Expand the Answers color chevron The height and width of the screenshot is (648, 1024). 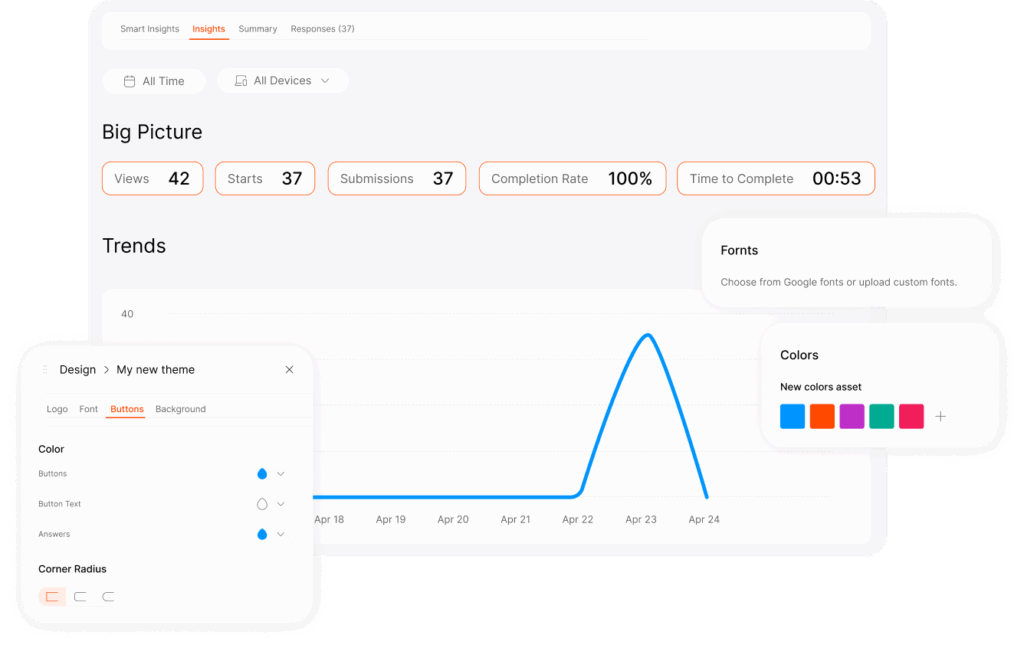(281, 534)
